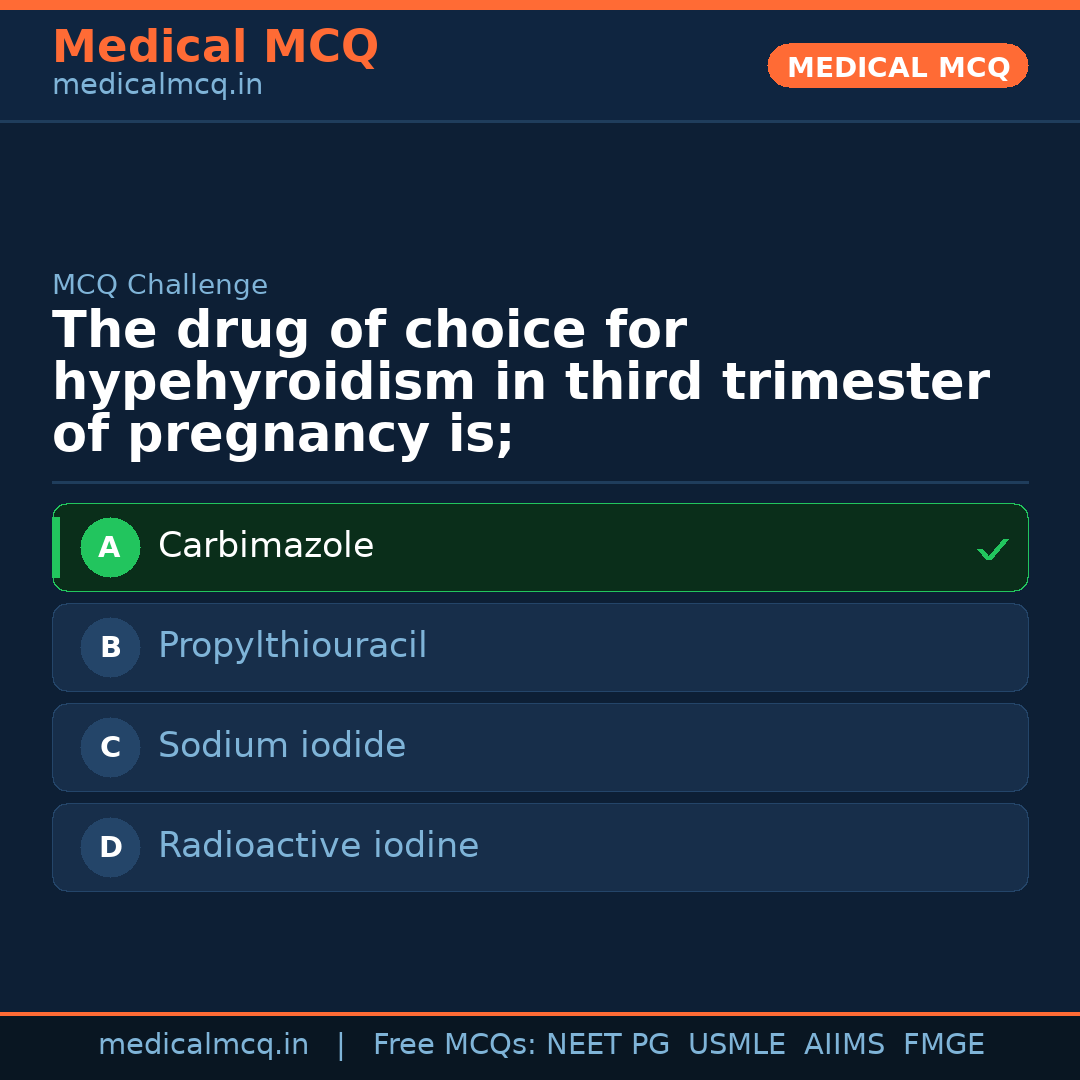Viewport: 1080px width, 1080px height.
Task: Select the Carbimazole answer text
Action: point(266,546)
